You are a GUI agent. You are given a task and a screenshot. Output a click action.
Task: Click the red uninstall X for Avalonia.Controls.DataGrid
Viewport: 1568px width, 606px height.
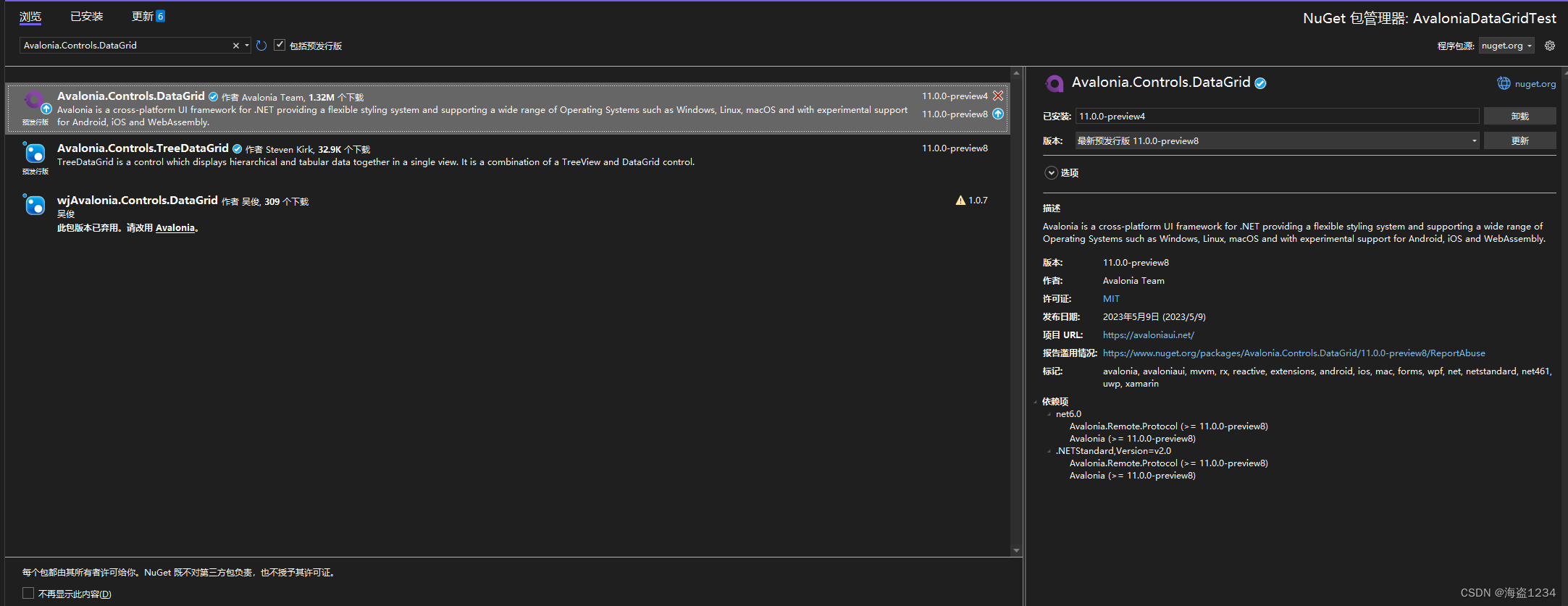click(998, 96)
